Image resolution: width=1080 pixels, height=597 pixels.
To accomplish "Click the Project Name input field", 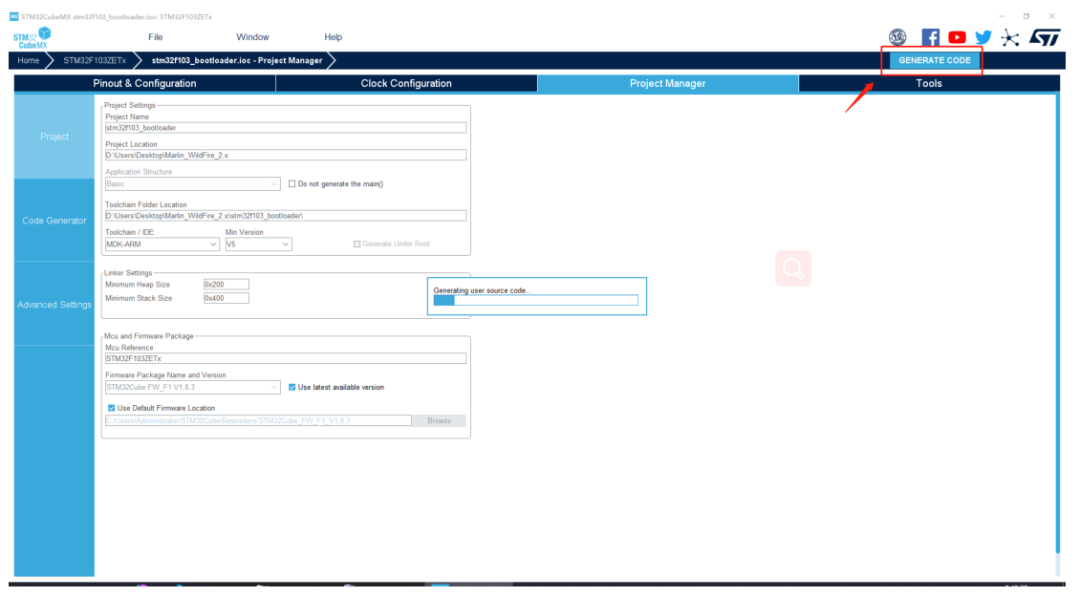I will (285, 127).
